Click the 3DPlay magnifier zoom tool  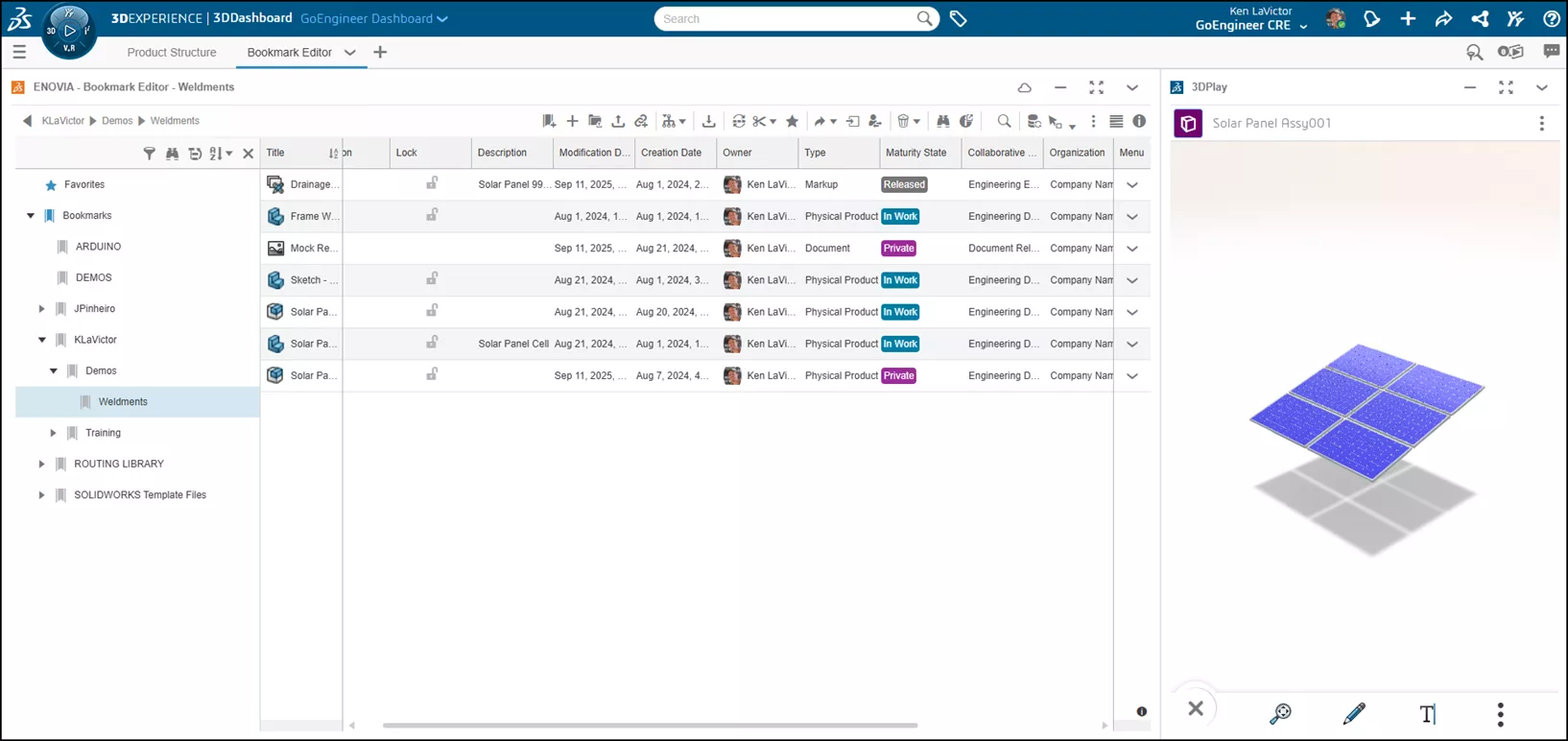pos(1280,713)
